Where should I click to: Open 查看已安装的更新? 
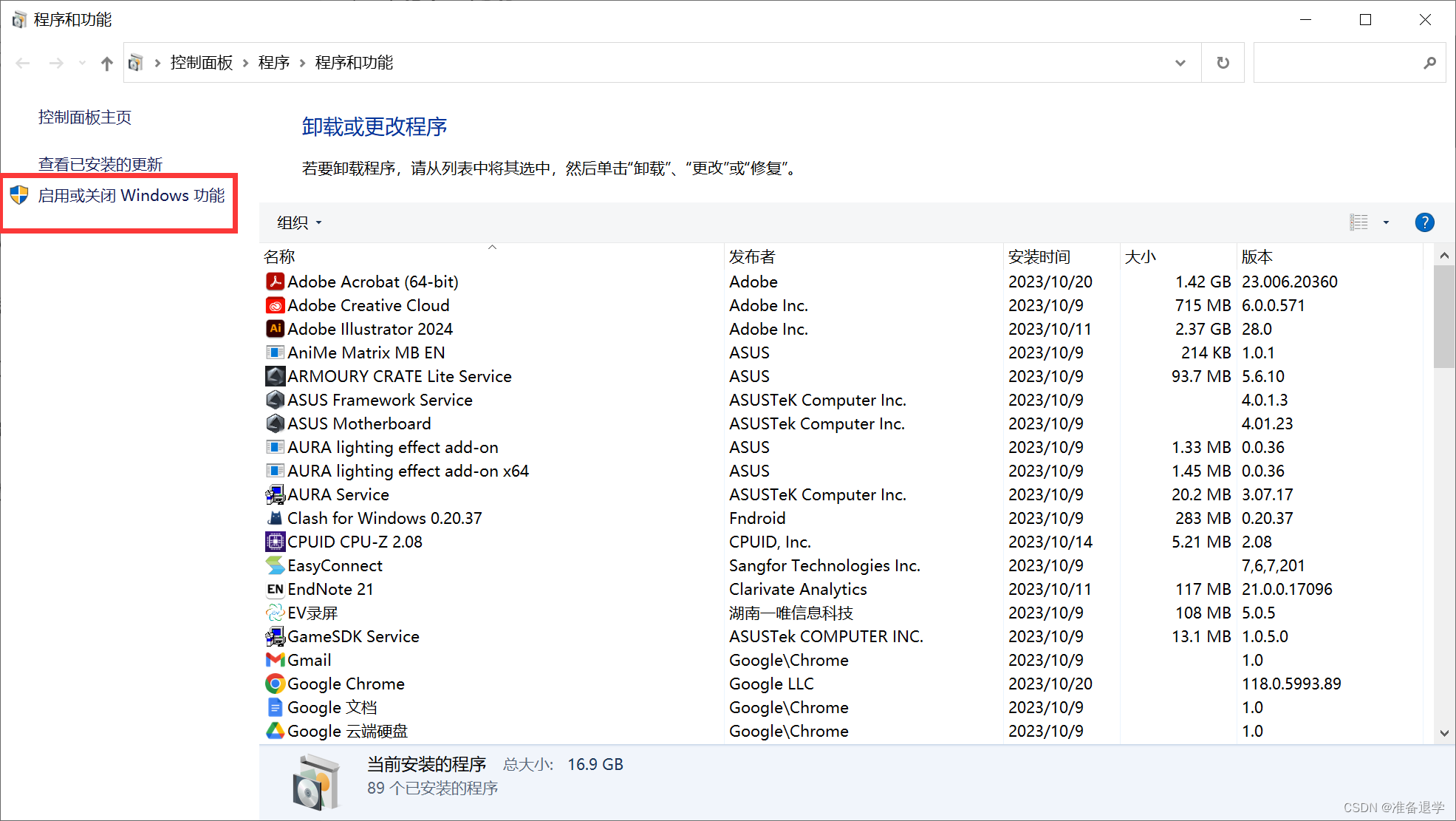coord(99,163)
